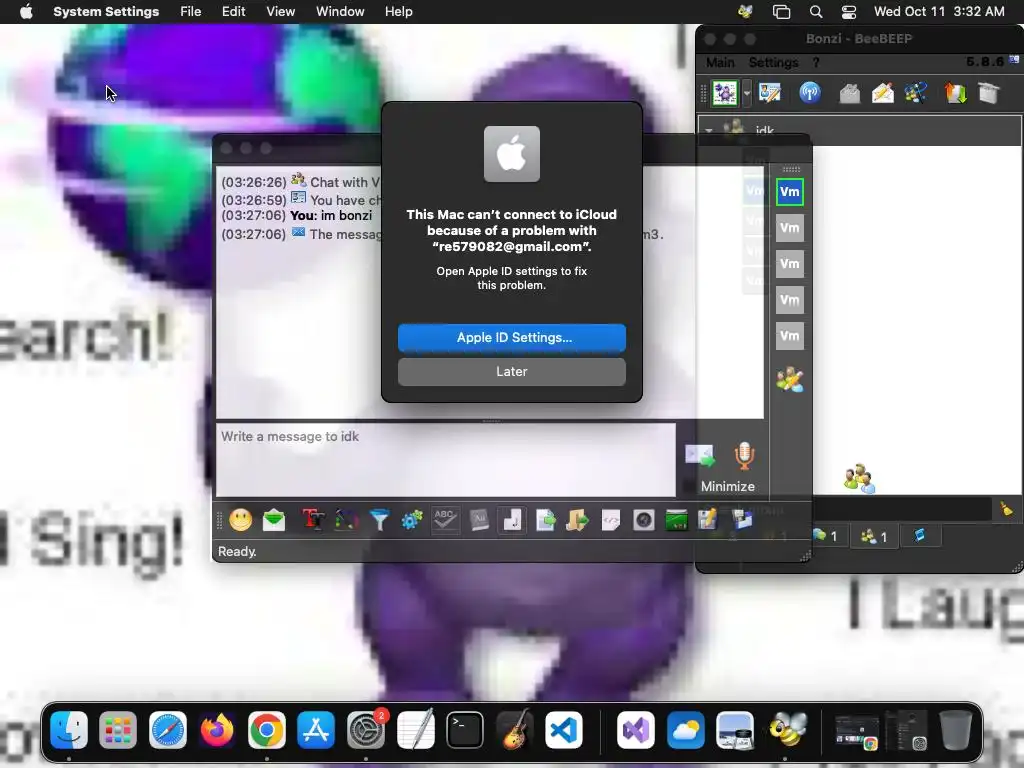Launch Visual Studio Code from the Dock
1024x768 pixels.
pyautogui.click(x=564, y=729)
